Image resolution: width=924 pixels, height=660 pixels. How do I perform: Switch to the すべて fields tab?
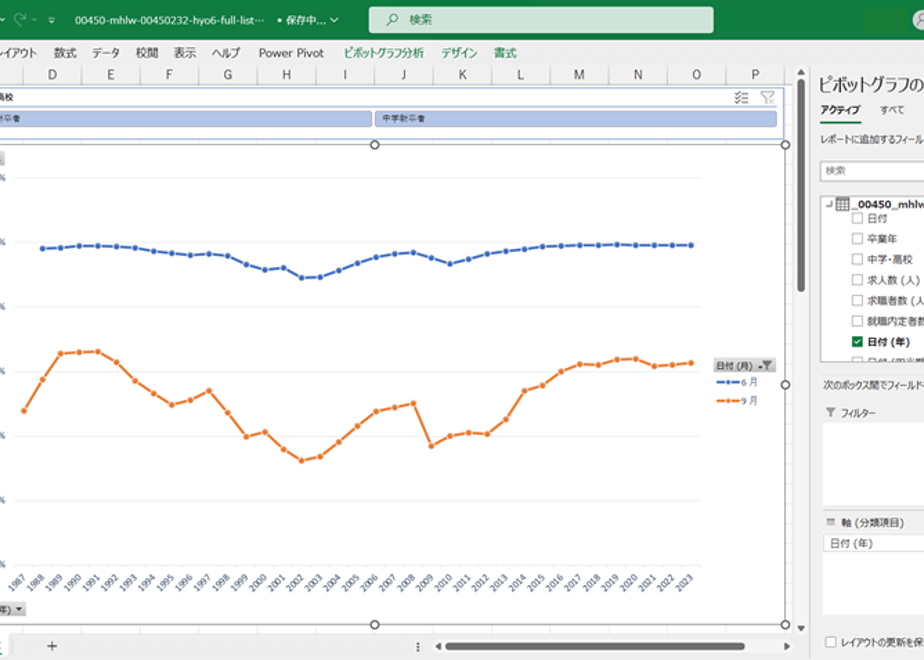892,110
